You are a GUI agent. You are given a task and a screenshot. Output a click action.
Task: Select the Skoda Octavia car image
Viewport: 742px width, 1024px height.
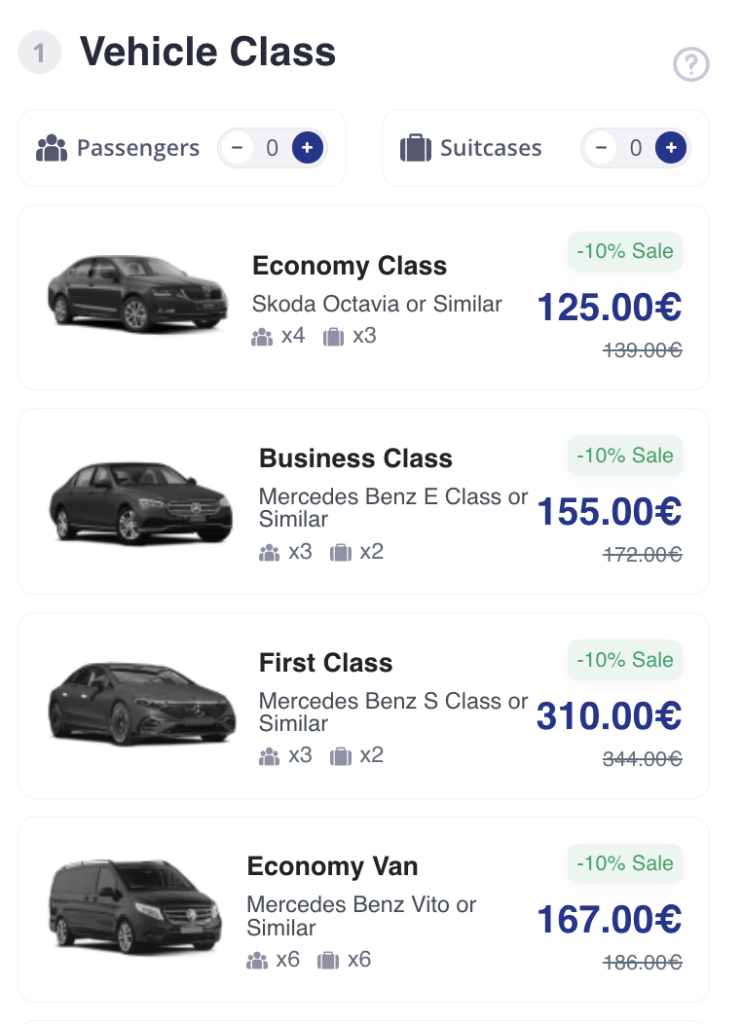pos(137,293)
